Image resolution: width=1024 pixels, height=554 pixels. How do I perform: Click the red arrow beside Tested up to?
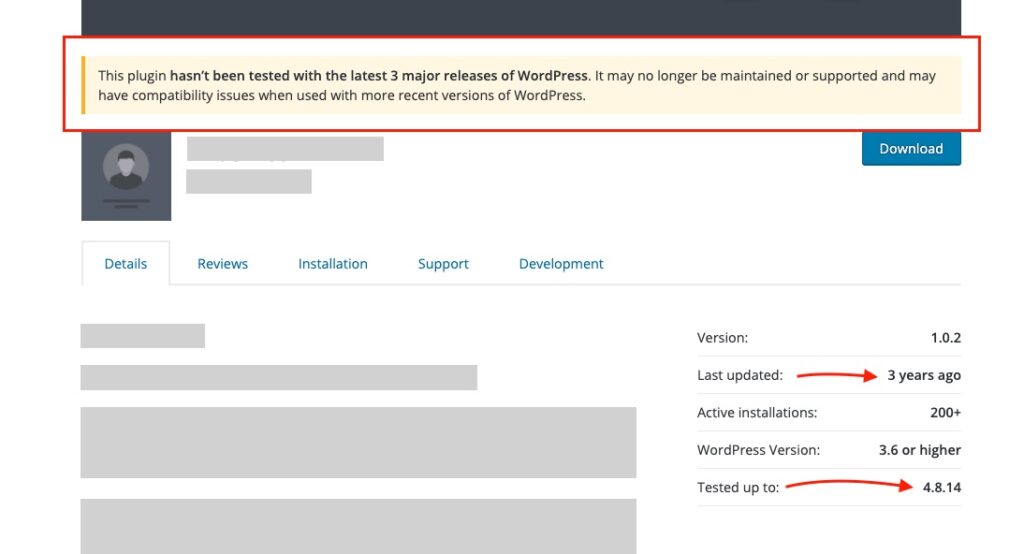tap(849, 485)
